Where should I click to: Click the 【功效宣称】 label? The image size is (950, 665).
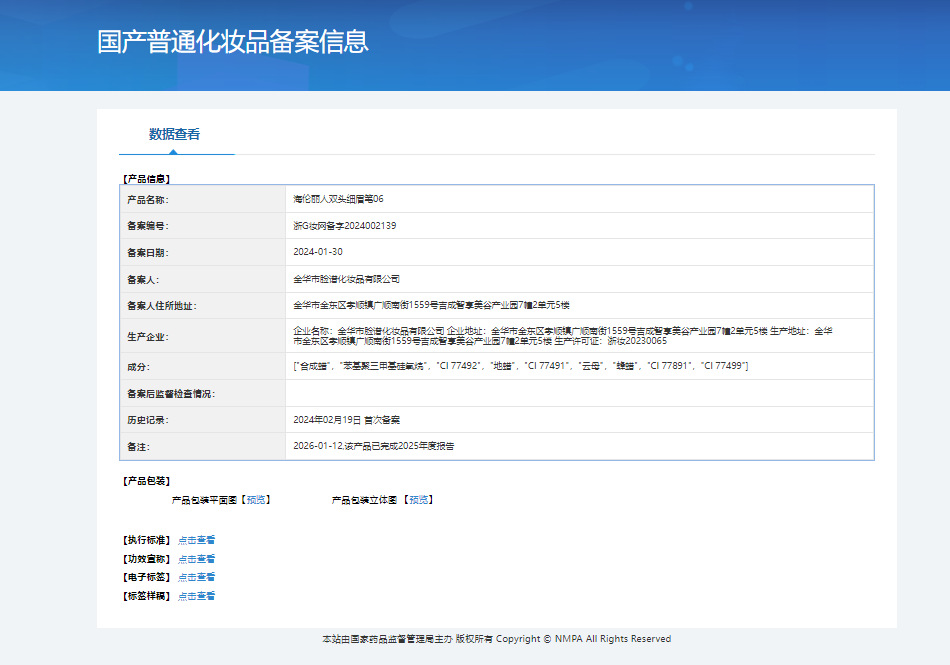[147, 559]
